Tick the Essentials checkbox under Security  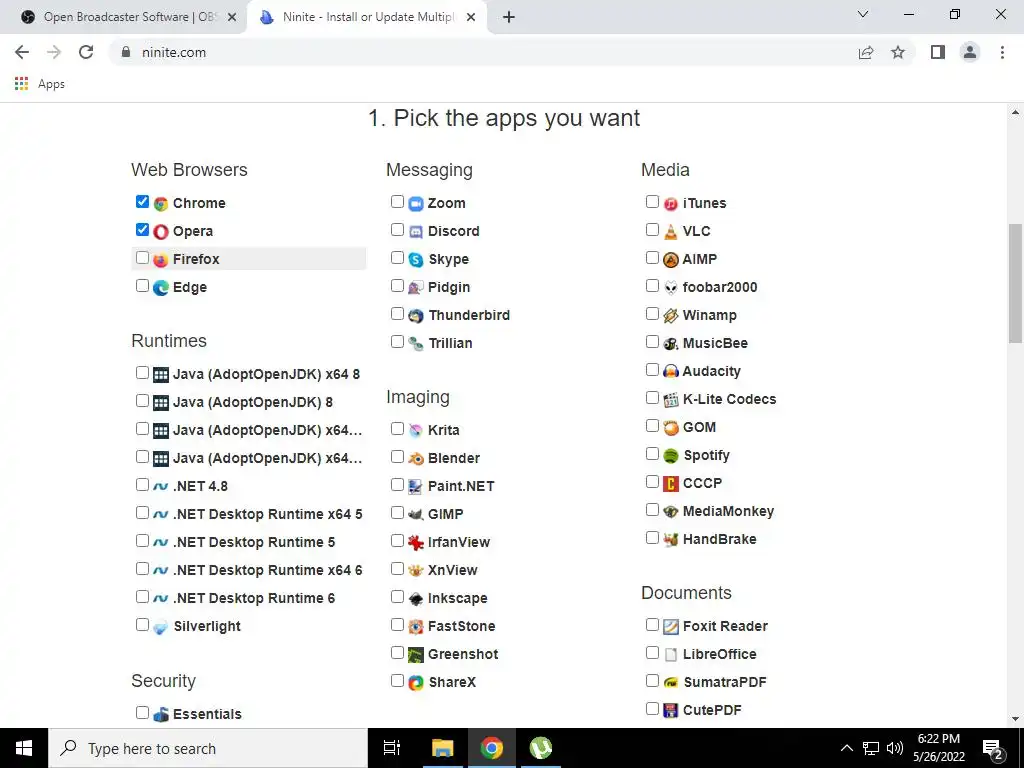tap(142, 712)
